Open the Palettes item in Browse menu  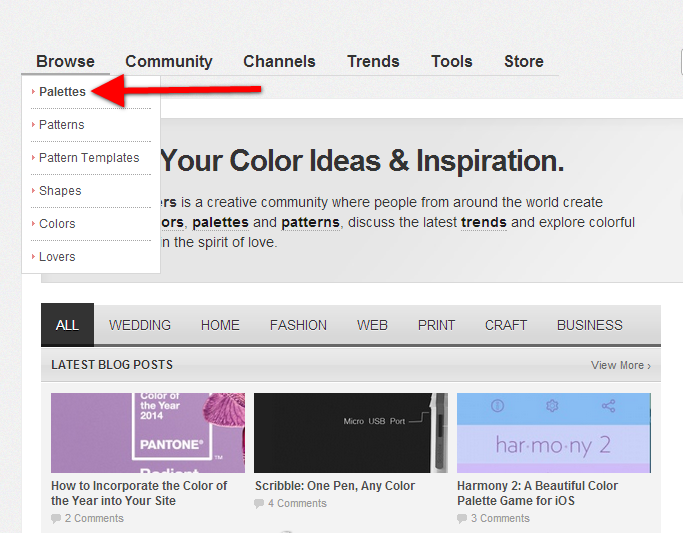tap(62, 92)
